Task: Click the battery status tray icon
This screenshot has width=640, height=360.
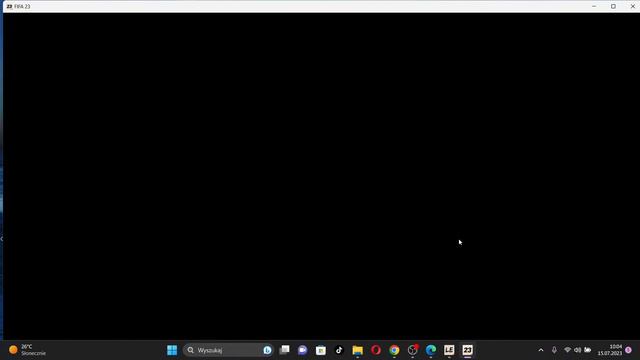Action: [x=588, y=350]
